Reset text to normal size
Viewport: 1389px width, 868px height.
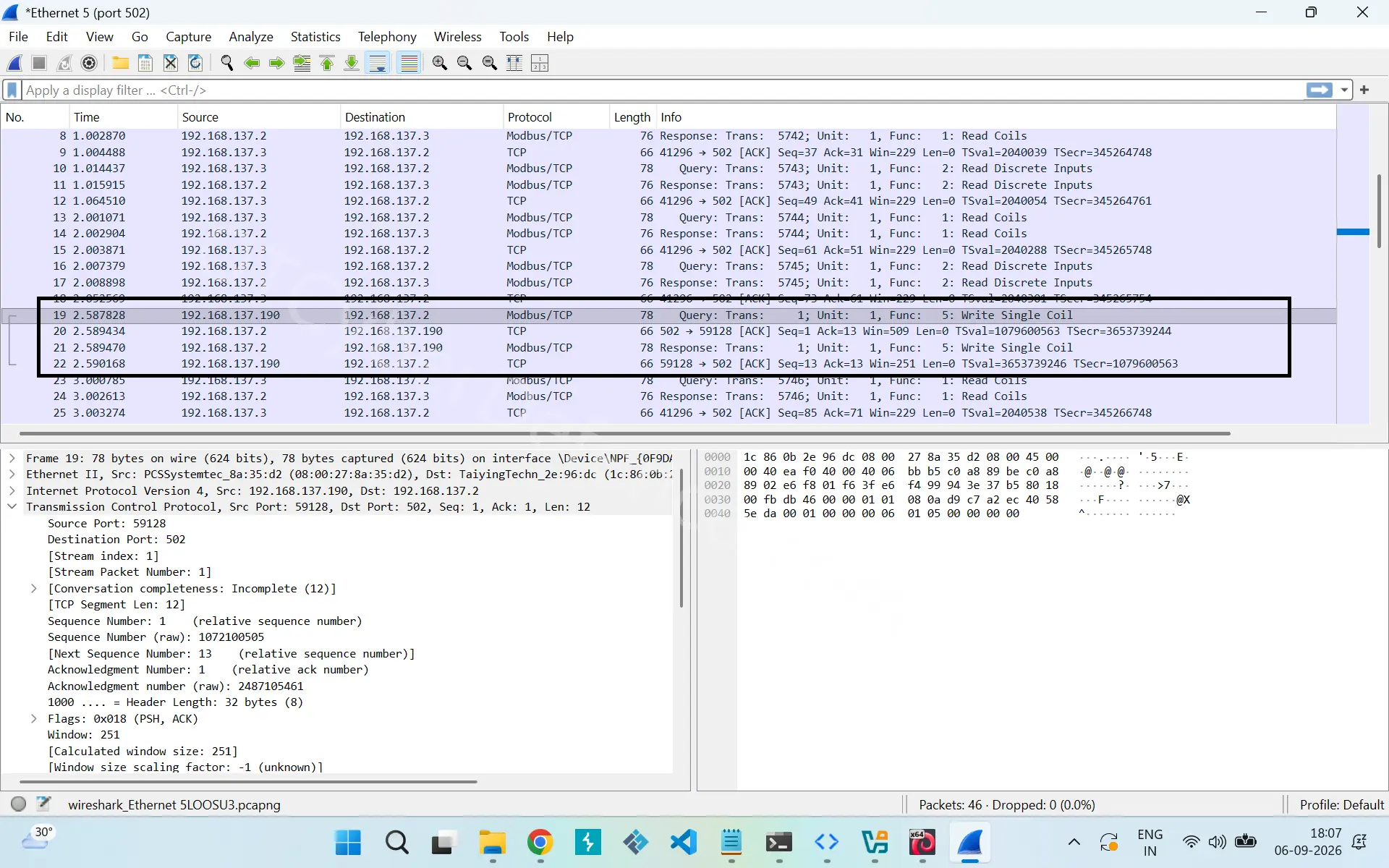click(490, 63)
